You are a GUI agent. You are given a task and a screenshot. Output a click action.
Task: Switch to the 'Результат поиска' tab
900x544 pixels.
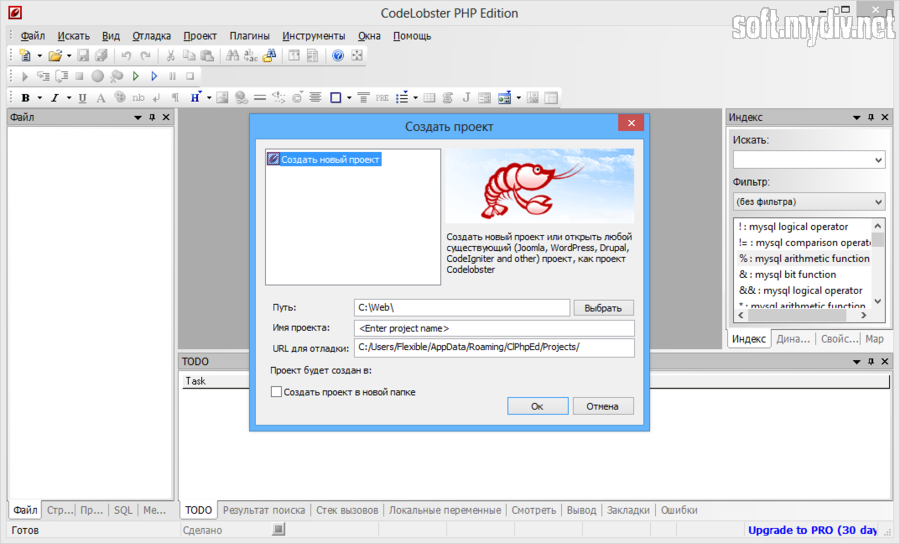[264, 510]
